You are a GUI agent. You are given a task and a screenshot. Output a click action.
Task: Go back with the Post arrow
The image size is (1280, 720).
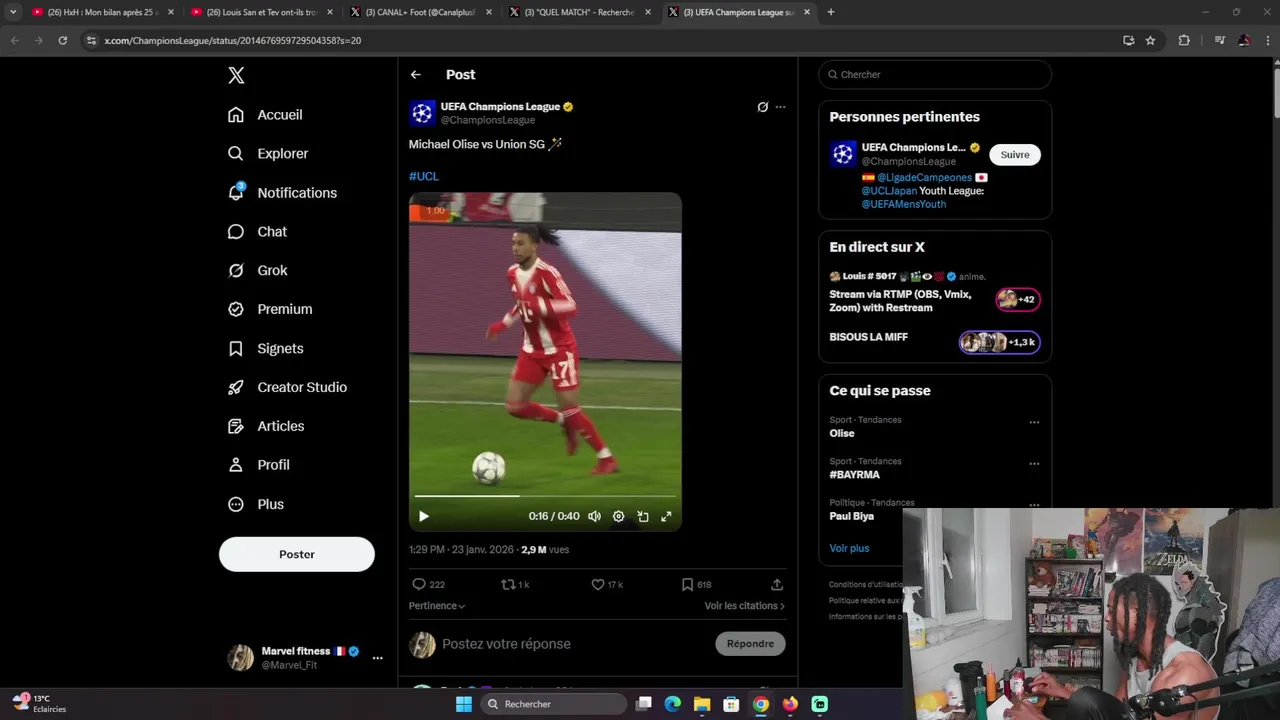click(416, 75)
